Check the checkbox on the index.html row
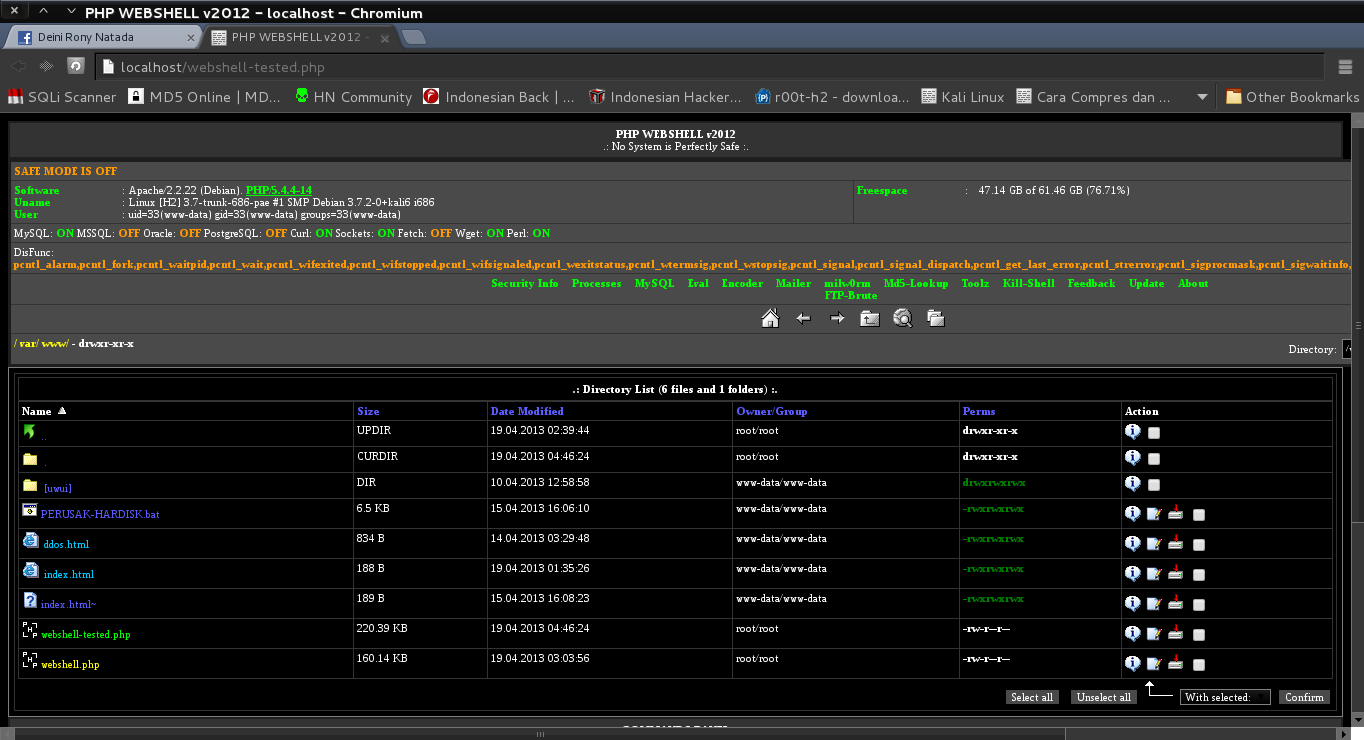The width and height of the screenshot is (1364, 740). (x=1199, y=573)
